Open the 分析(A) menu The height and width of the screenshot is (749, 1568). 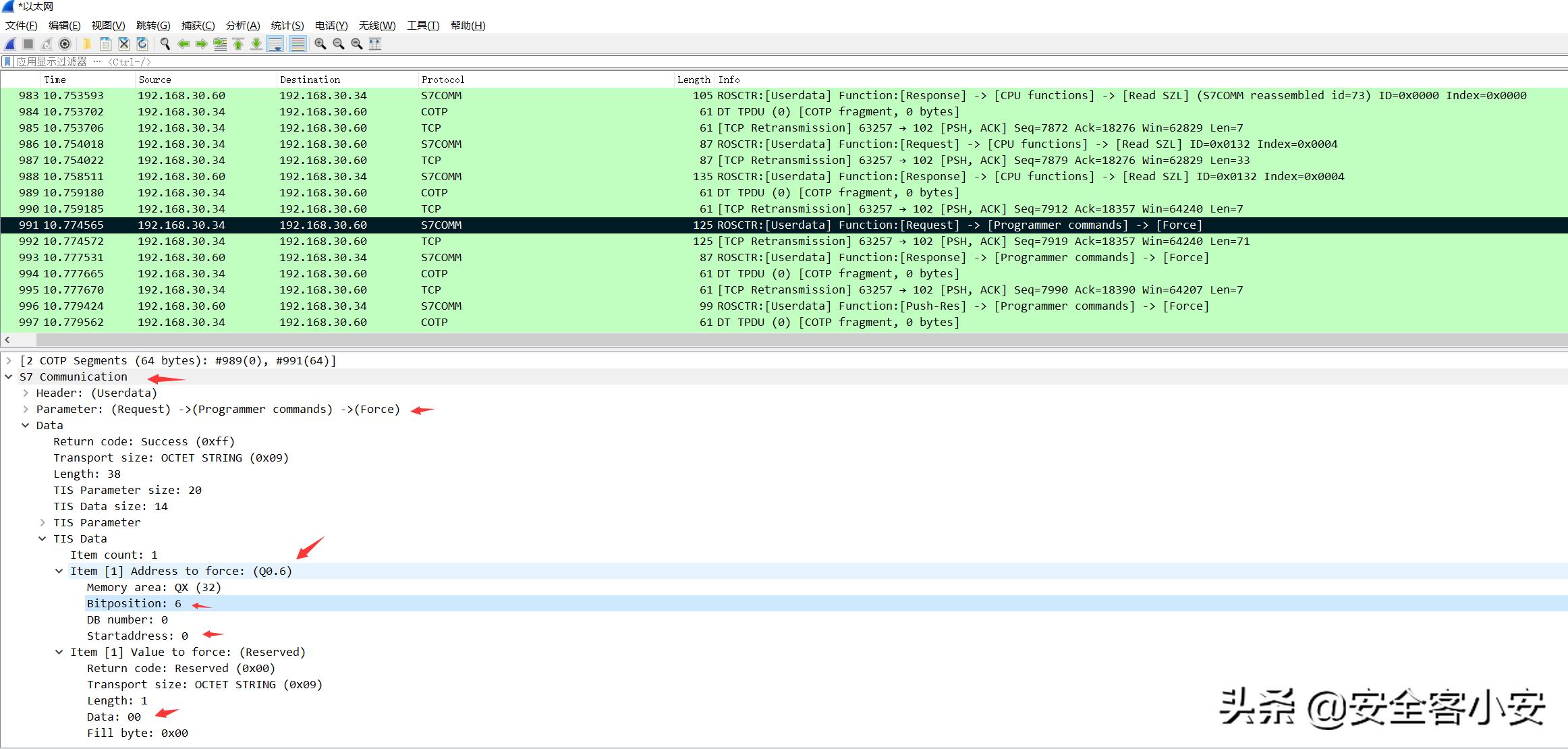tap(243, 26)
